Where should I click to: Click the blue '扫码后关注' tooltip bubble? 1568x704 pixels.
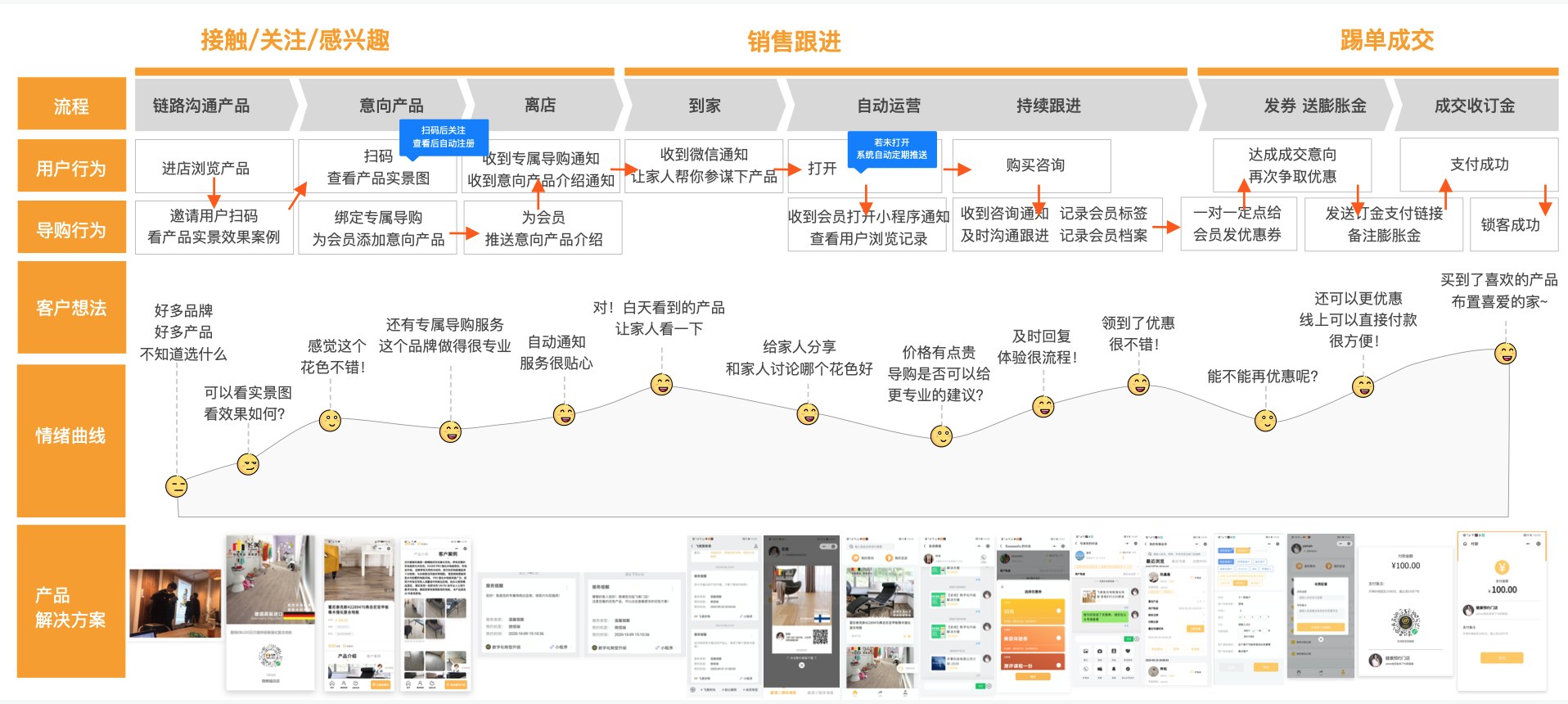coord(444,136)
